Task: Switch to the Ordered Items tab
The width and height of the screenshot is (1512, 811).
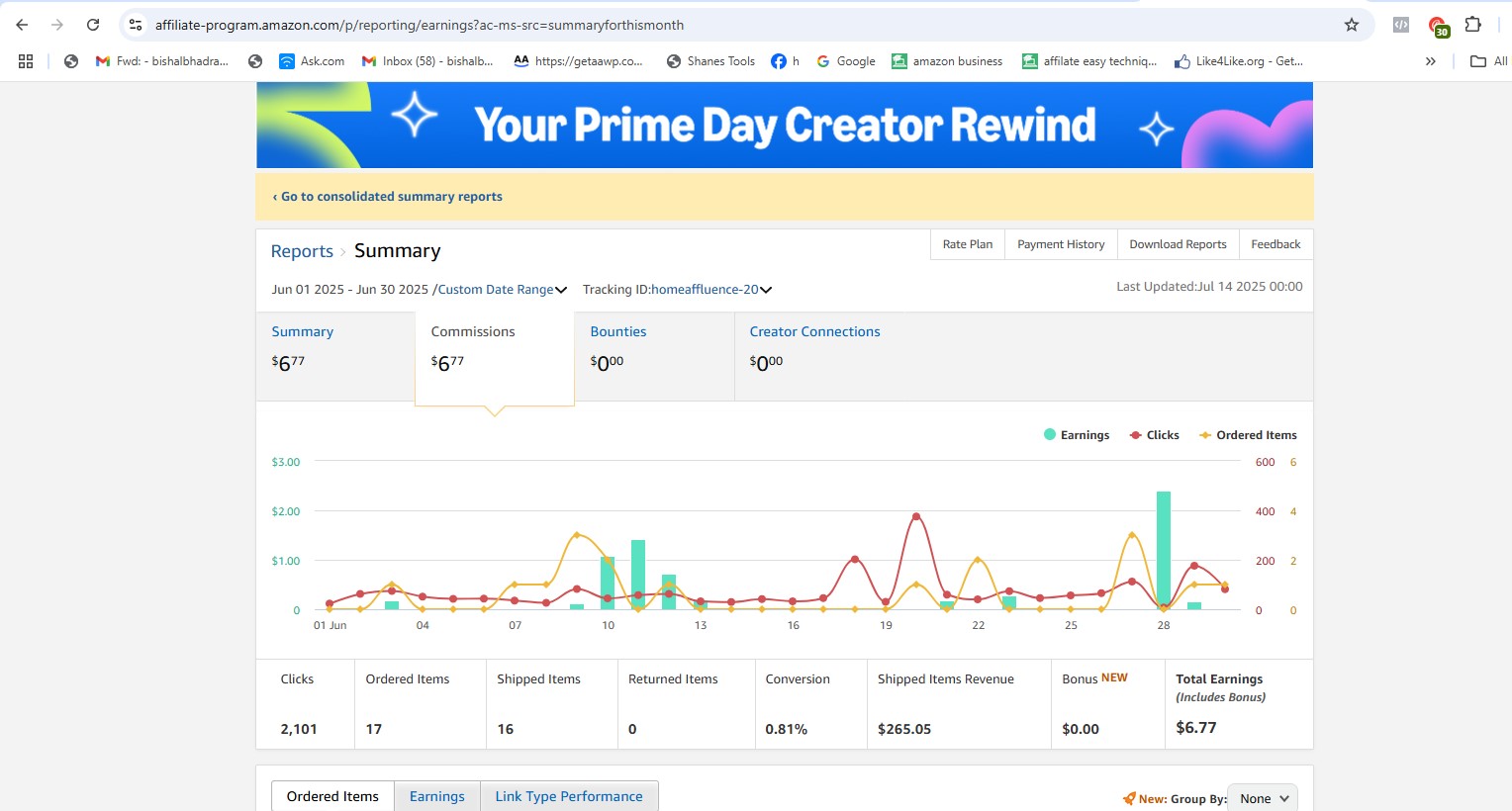Action: (332, 796)
